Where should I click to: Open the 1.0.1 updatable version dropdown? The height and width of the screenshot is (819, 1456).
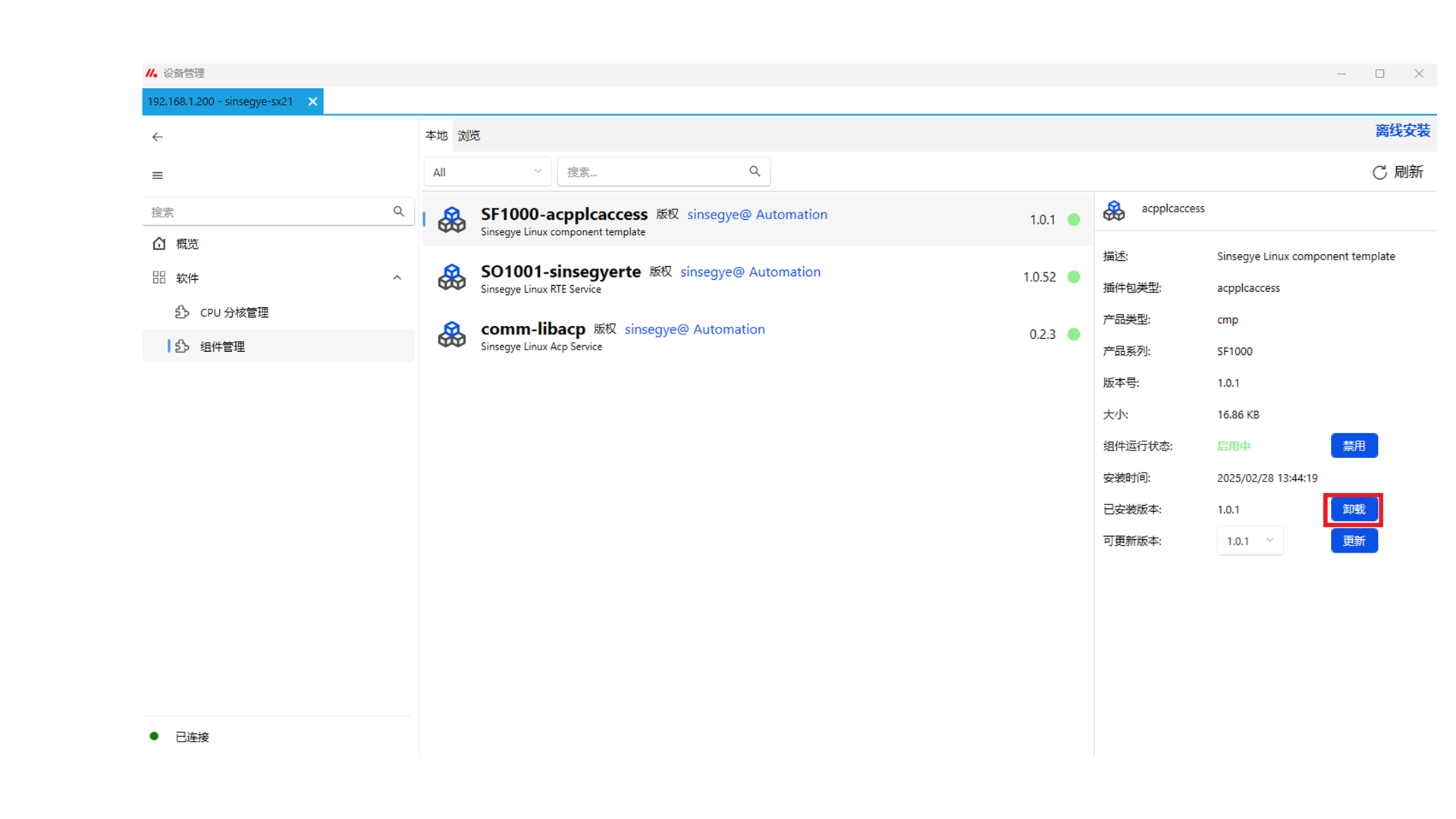coord(1250,541)
